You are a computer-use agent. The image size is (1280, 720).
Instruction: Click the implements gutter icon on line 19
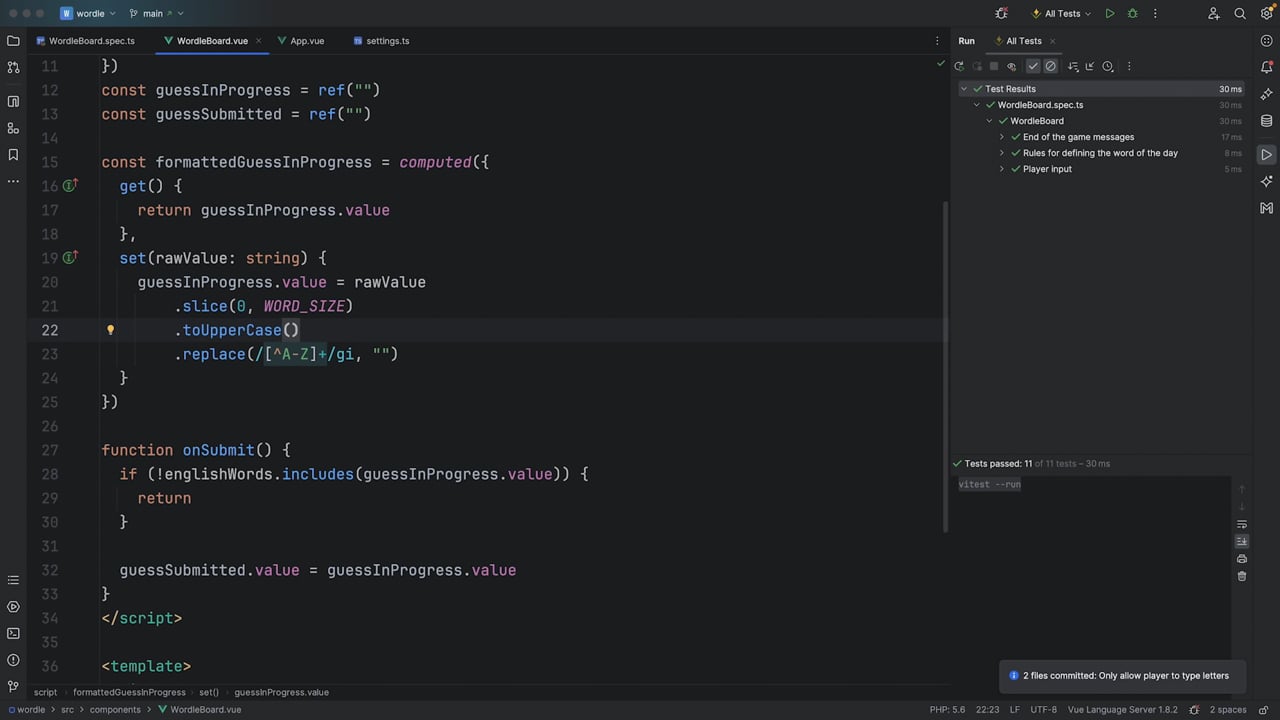point(70,258)
